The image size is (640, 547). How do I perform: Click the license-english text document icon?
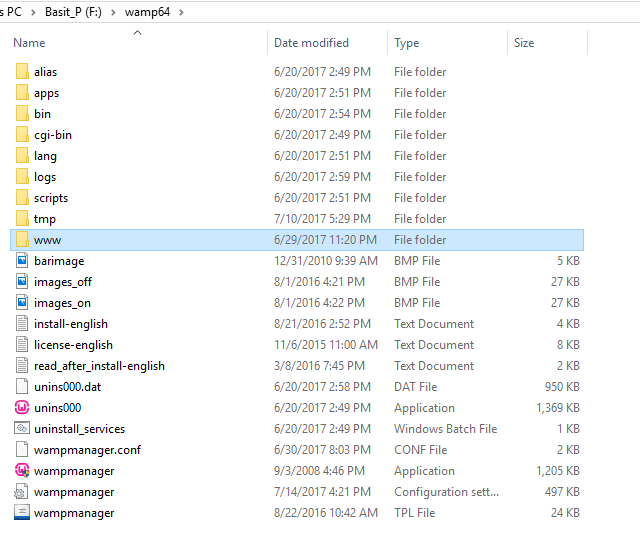pyautogui.click(x=22, y=345)
